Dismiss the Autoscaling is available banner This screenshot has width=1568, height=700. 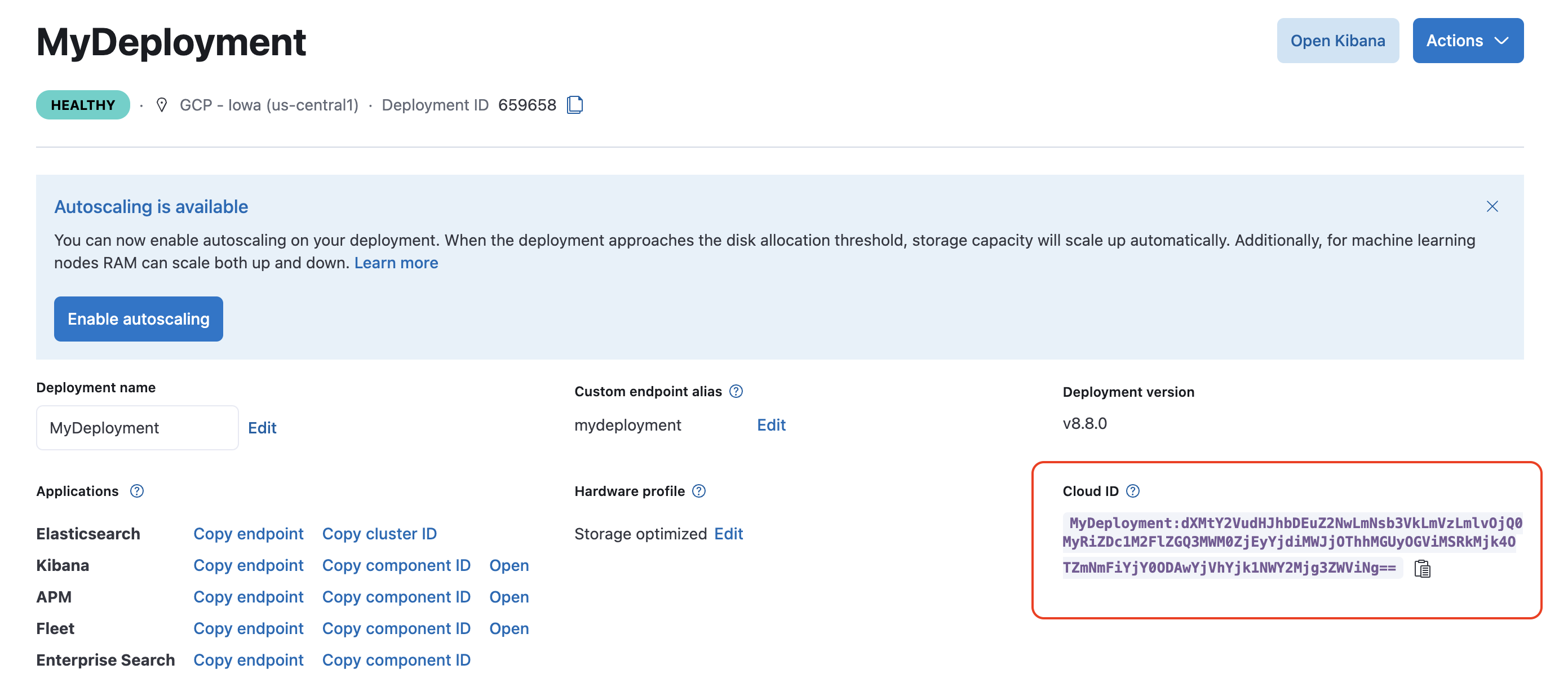pyautogui.click(x=1491, y=206)
